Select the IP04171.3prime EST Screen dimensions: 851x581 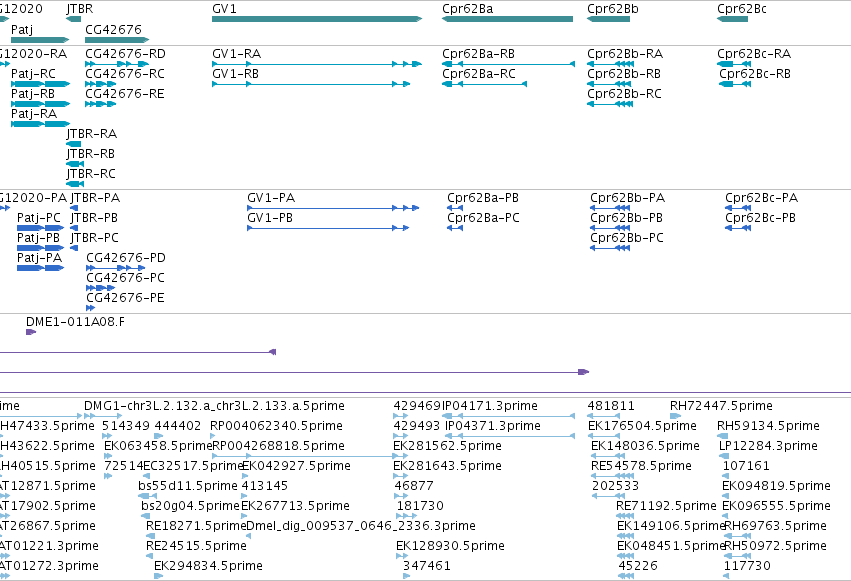pos(509,416)
